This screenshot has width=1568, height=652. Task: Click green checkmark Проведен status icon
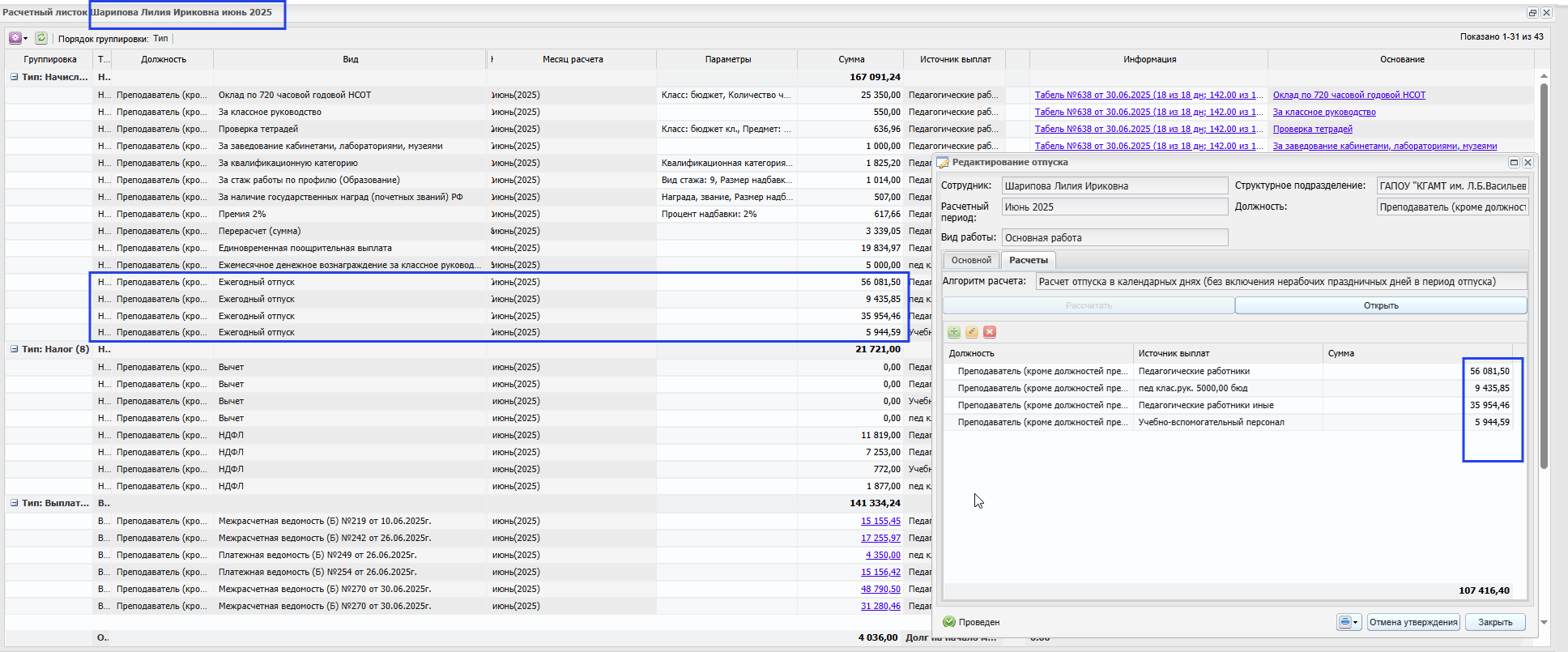pos(949,622)
